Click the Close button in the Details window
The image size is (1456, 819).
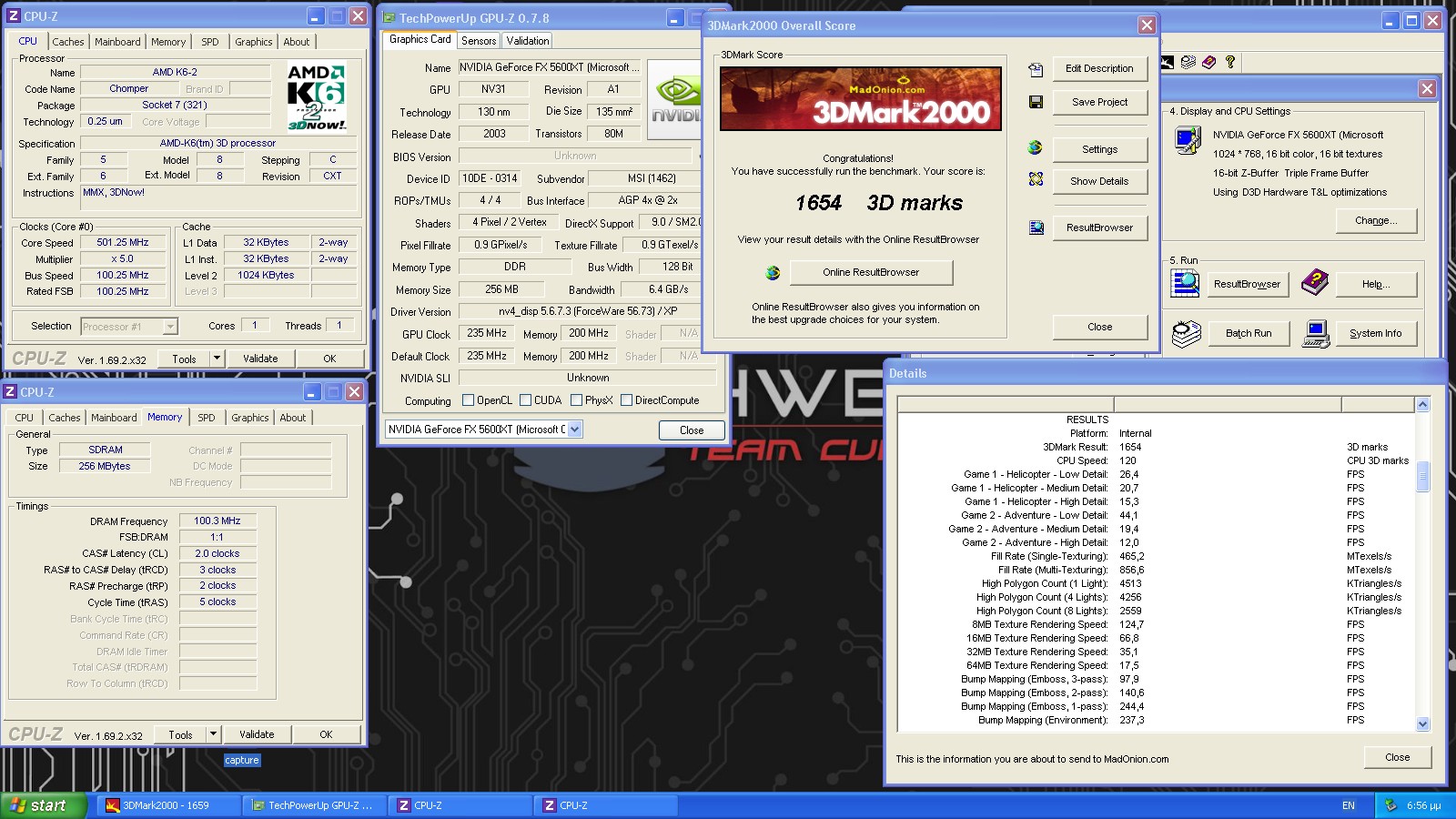tap(1397, 757)
